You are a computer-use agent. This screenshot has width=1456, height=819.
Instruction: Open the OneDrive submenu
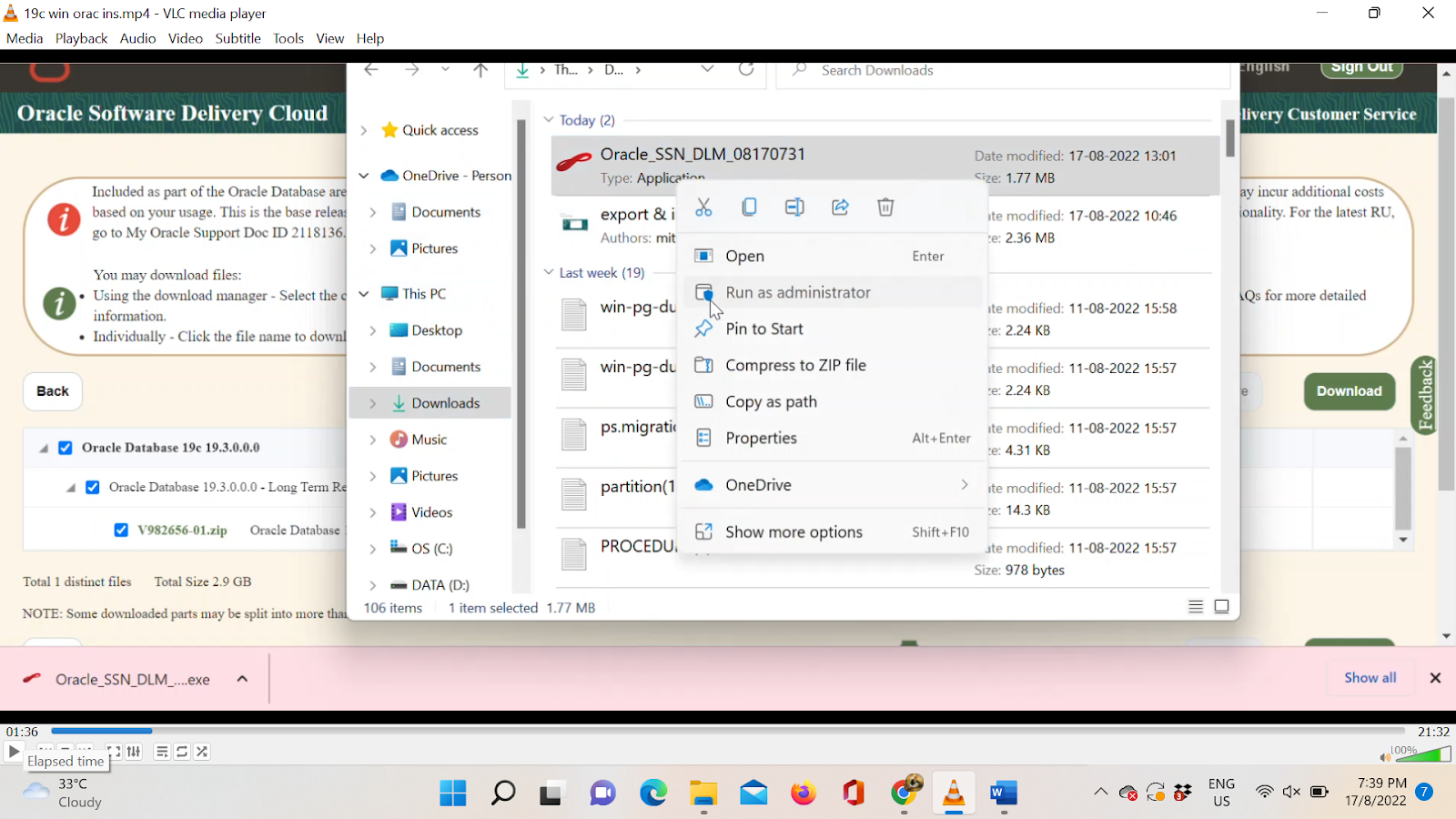click(833, 486)
